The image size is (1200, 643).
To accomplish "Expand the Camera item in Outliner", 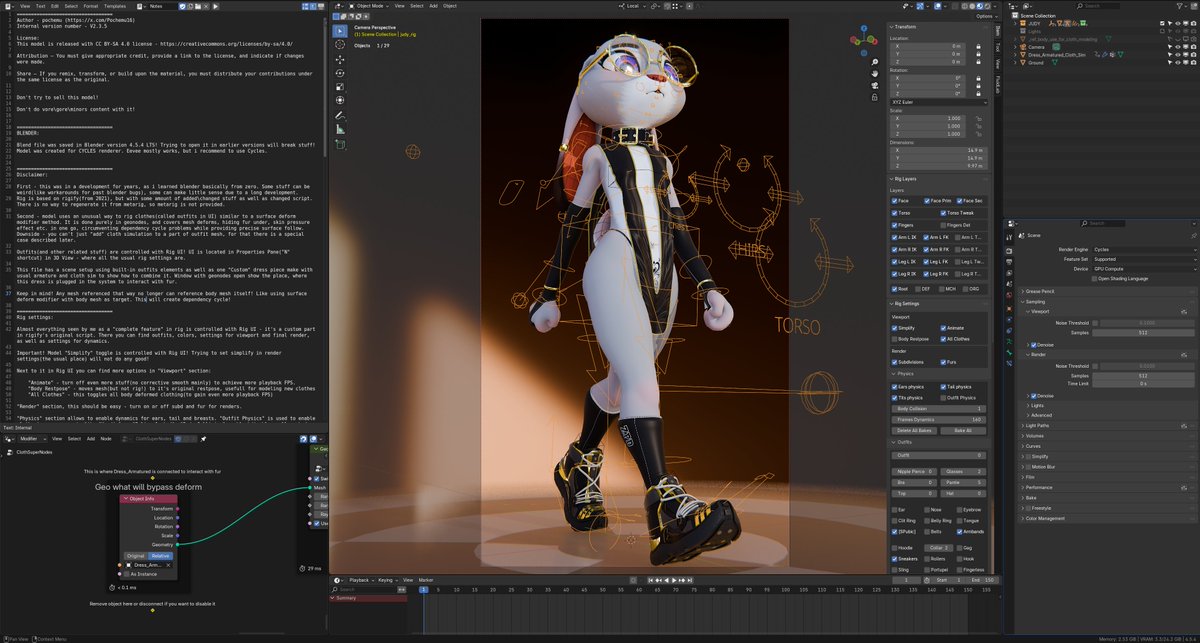I will [1017, 45].
